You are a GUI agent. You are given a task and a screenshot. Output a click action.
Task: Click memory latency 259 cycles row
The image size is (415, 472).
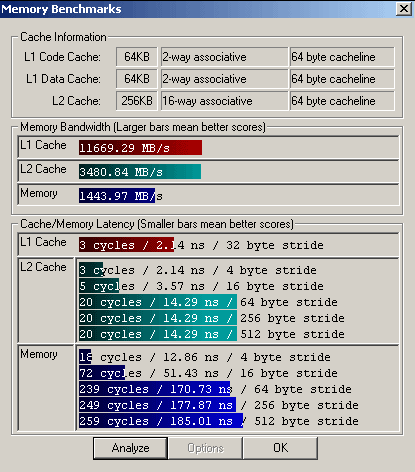click(x=219, y=421)
